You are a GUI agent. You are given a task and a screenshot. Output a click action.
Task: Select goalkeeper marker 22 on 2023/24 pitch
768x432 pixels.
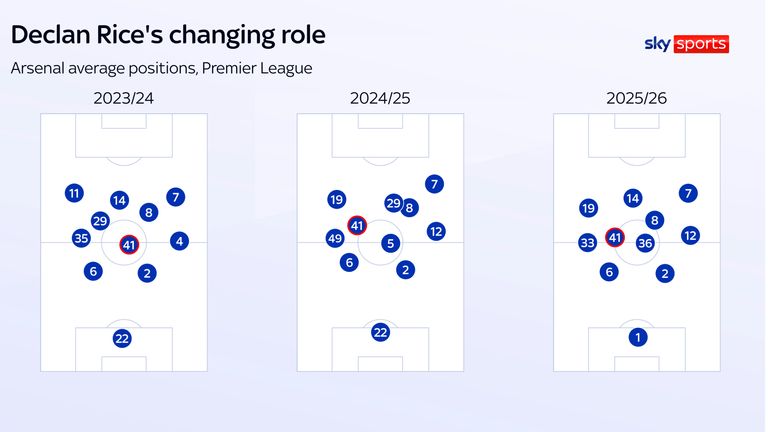(122, 338)
